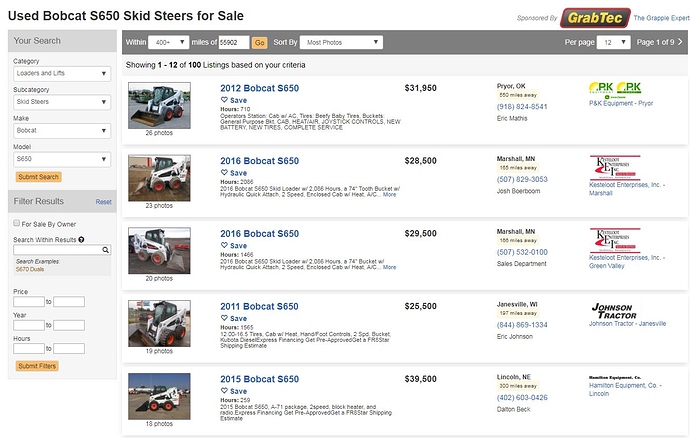Click More on the 1466 hours listing
The image size is (690, 438).
point(389,267)
